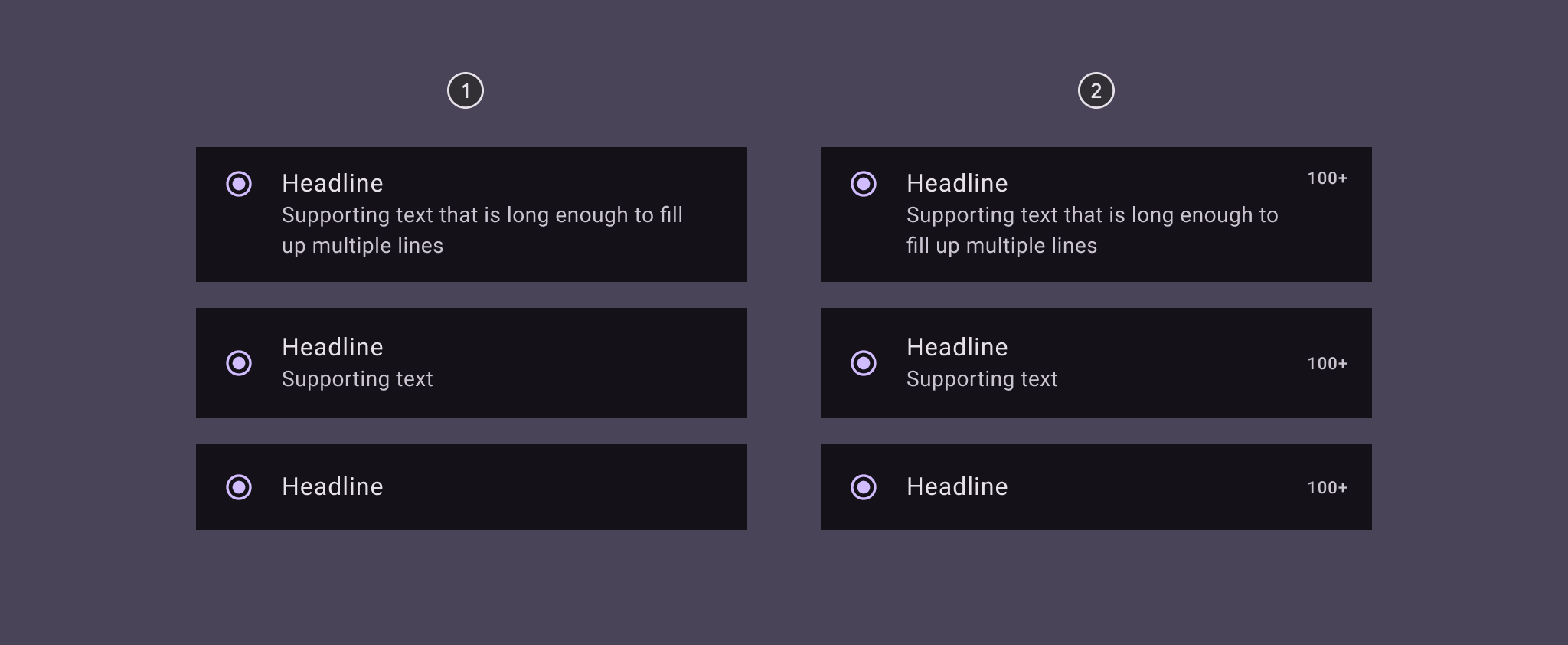Click Headline in left two-line list item

[332, 348]
